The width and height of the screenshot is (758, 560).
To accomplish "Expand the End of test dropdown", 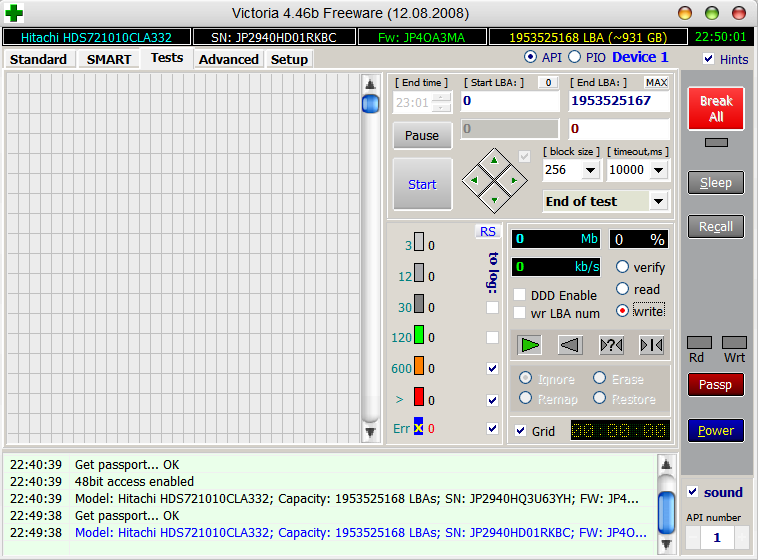I will 658,201.
